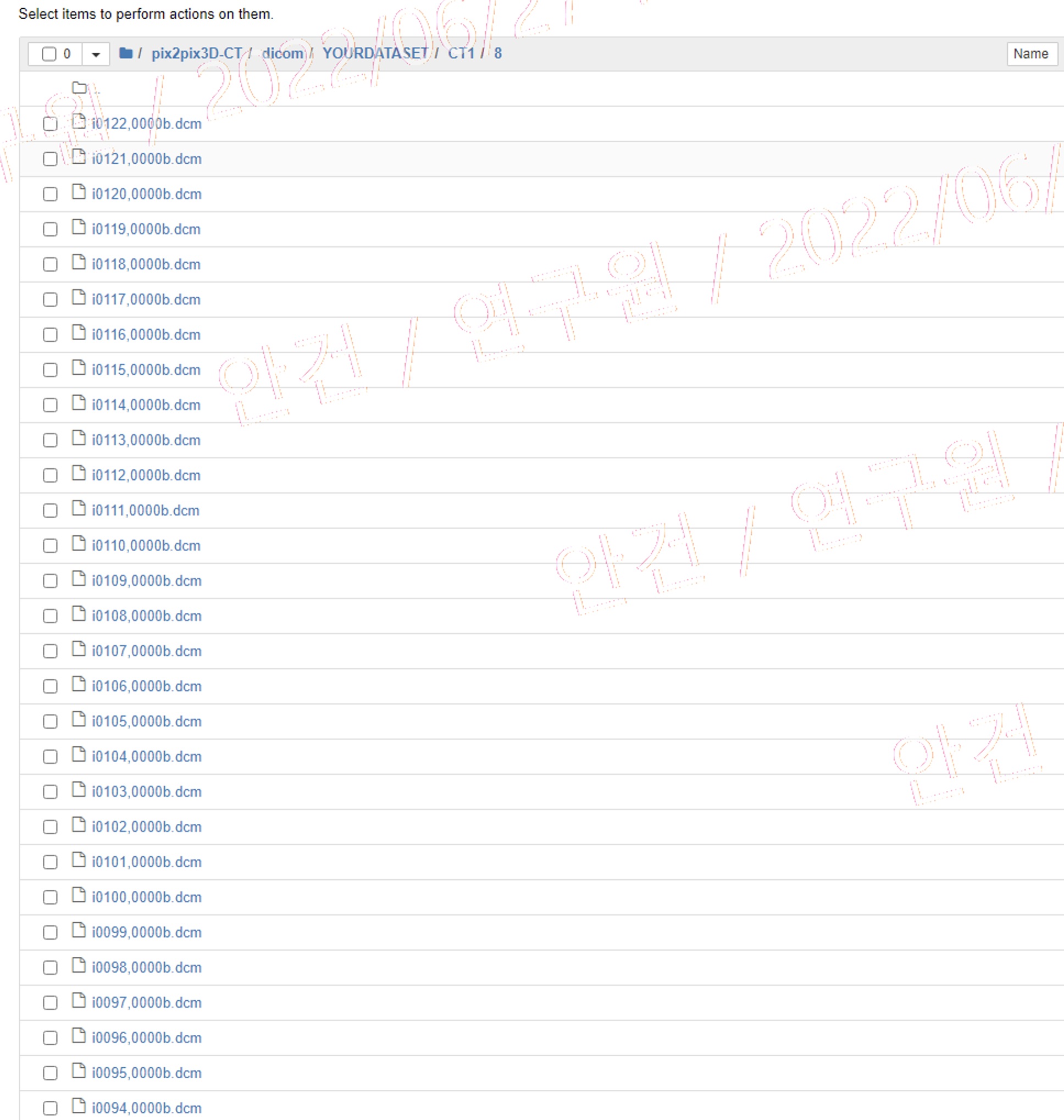This screenshot has height=1120, width=1064.
Task: Check the checkbox for i0119,0000b.dcm
Action: point(50,229)
